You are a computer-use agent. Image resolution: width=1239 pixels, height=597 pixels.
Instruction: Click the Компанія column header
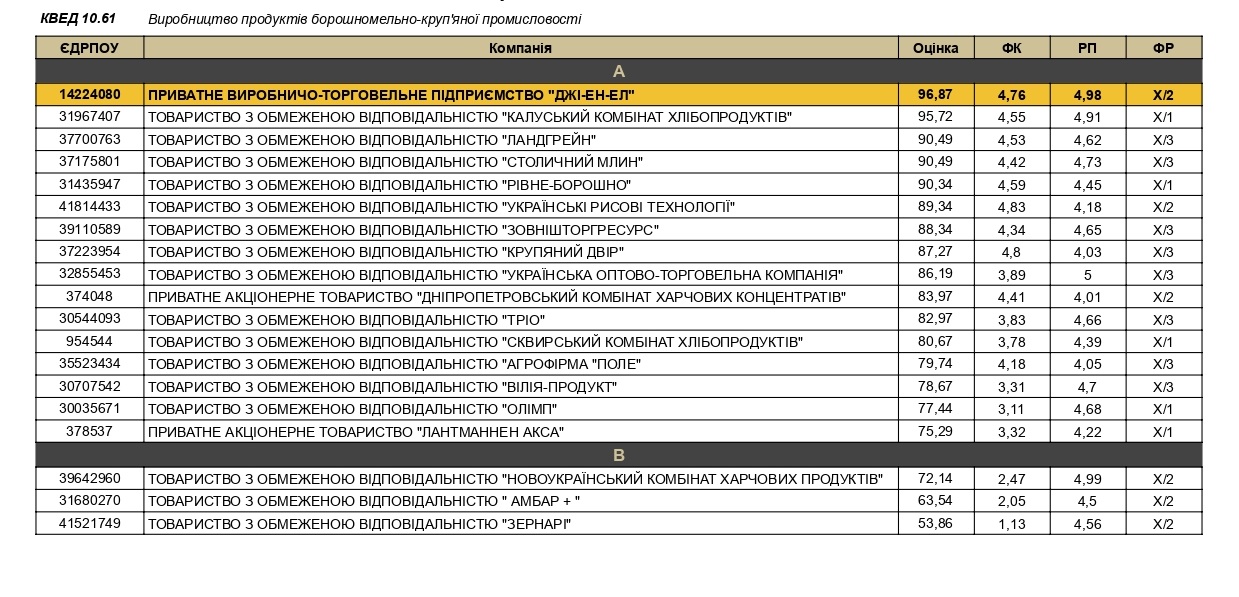[520, 48]
